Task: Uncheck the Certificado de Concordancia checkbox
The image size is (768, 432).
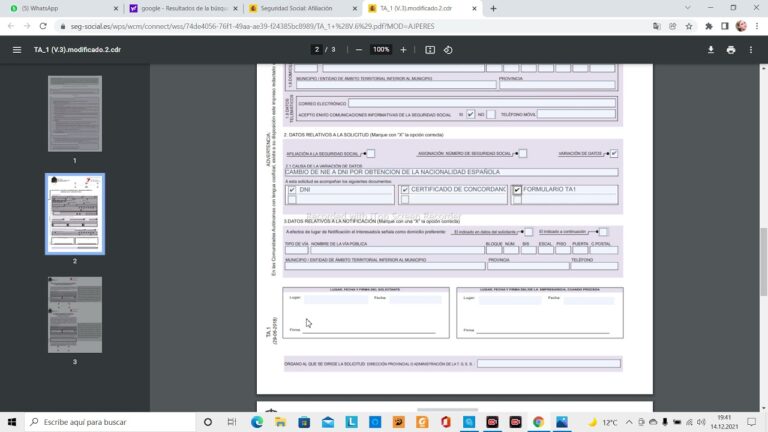Action: tap(405, 190)
